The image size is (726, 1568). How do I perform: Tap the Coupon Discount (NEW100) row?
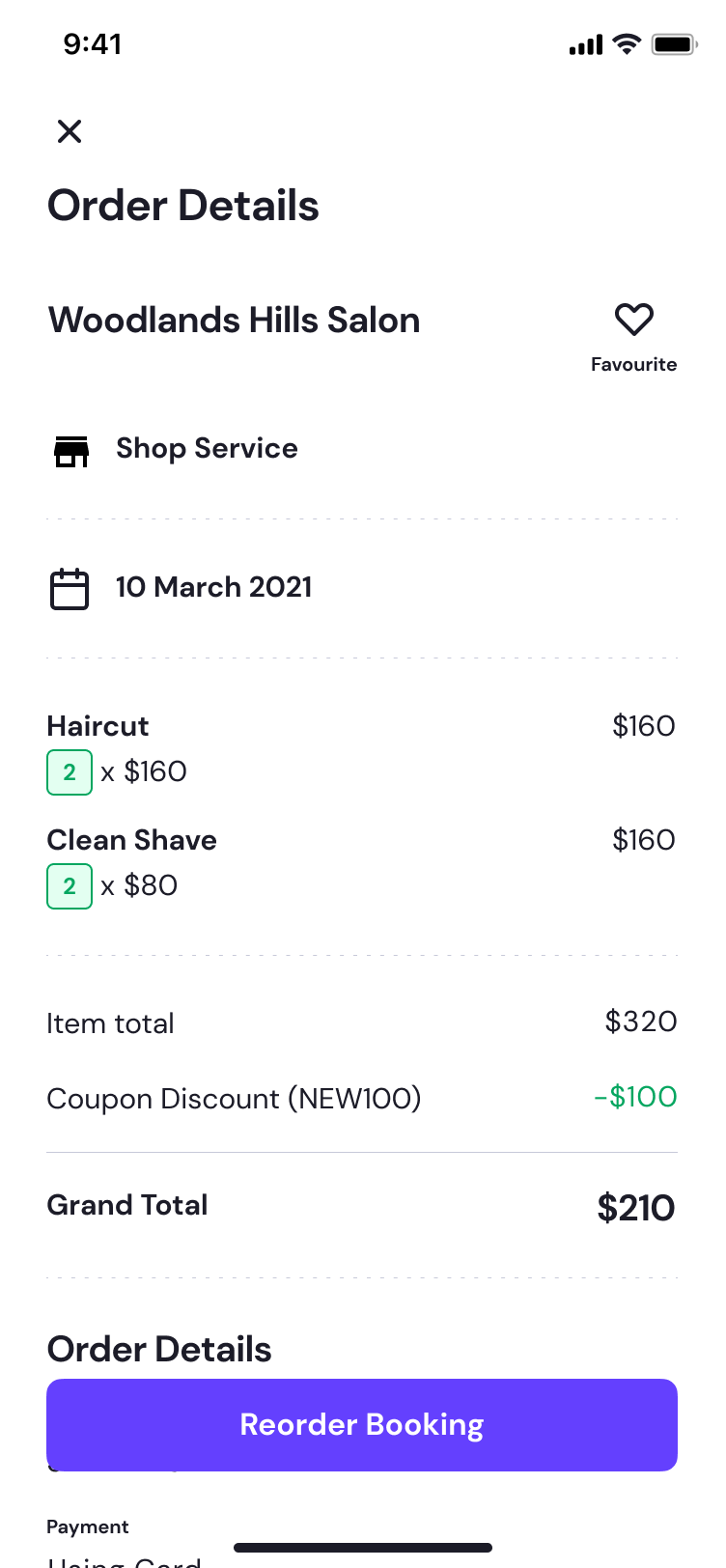pyautogui.click(x=234, y=1099)
